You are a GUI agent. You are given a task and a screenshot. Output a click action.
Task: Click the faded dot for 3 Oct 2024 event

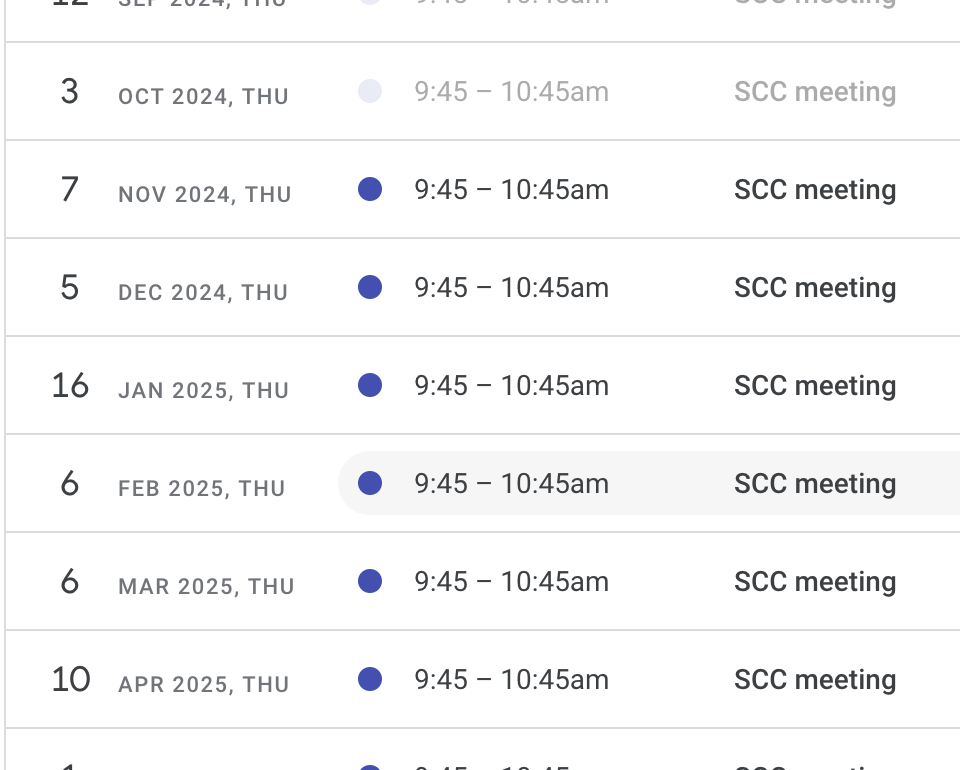[370, 91]
